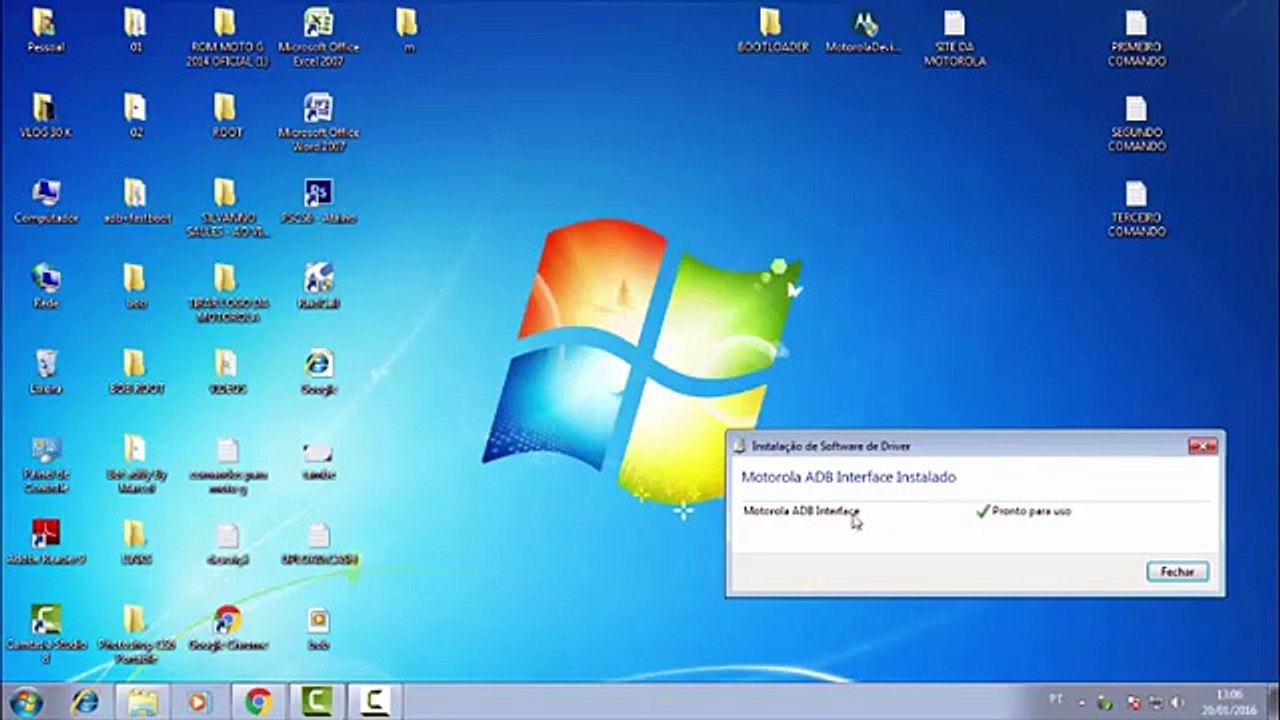Select the BOOTLOADER folder

771,31
